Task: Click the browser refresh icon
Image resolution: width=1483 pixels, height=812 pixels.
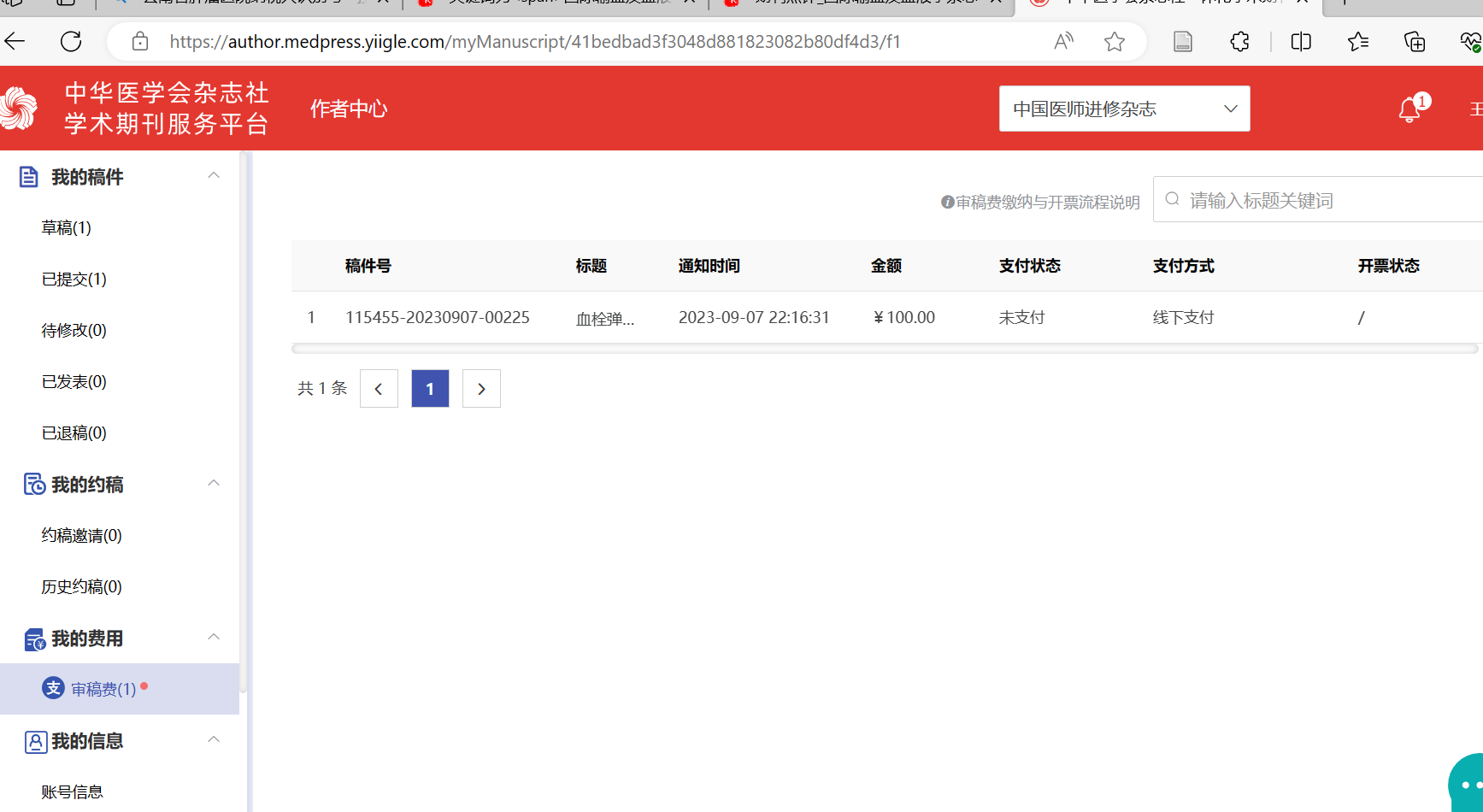Action: [71, 41]
